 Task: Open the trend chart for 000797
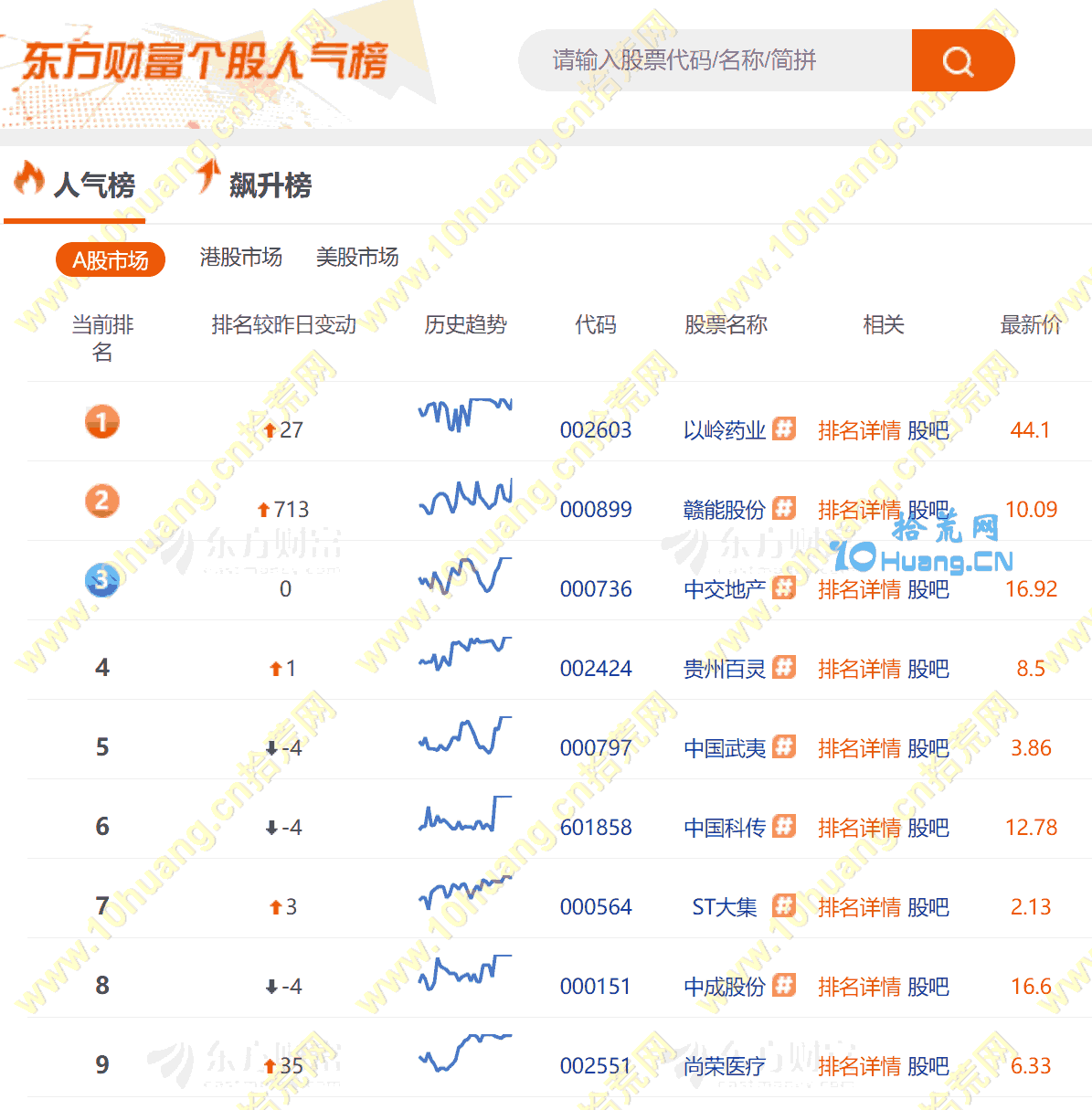[465, 735]
